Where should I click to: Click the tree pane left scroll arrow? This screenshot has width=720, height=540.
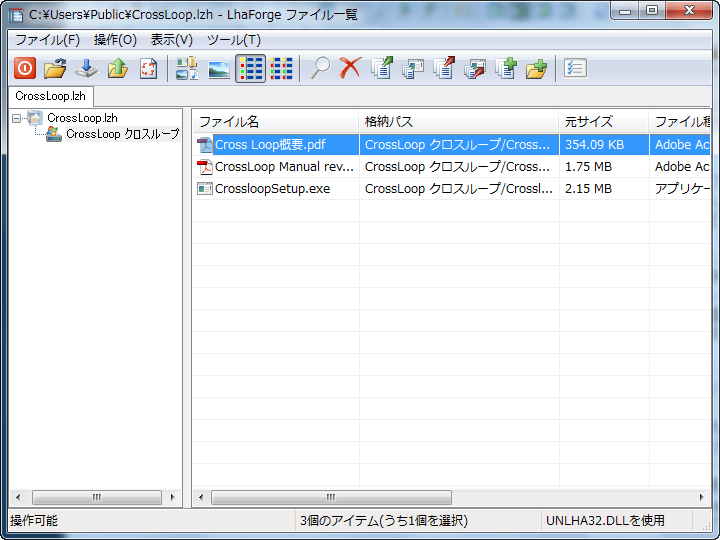pyautogui.click(x=18, y=497)
